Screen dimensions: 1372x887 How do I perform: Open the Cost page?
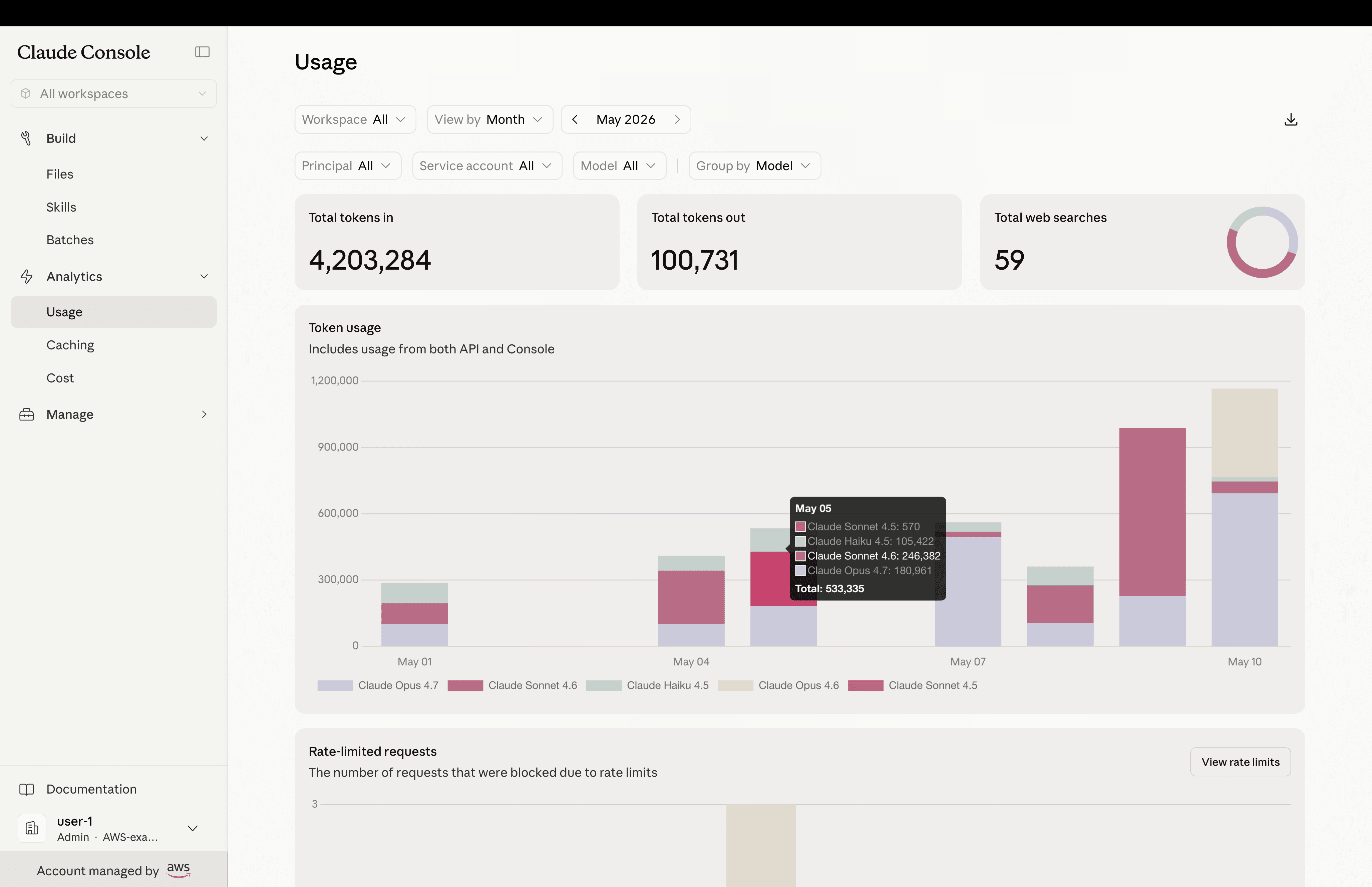point(60,378)
